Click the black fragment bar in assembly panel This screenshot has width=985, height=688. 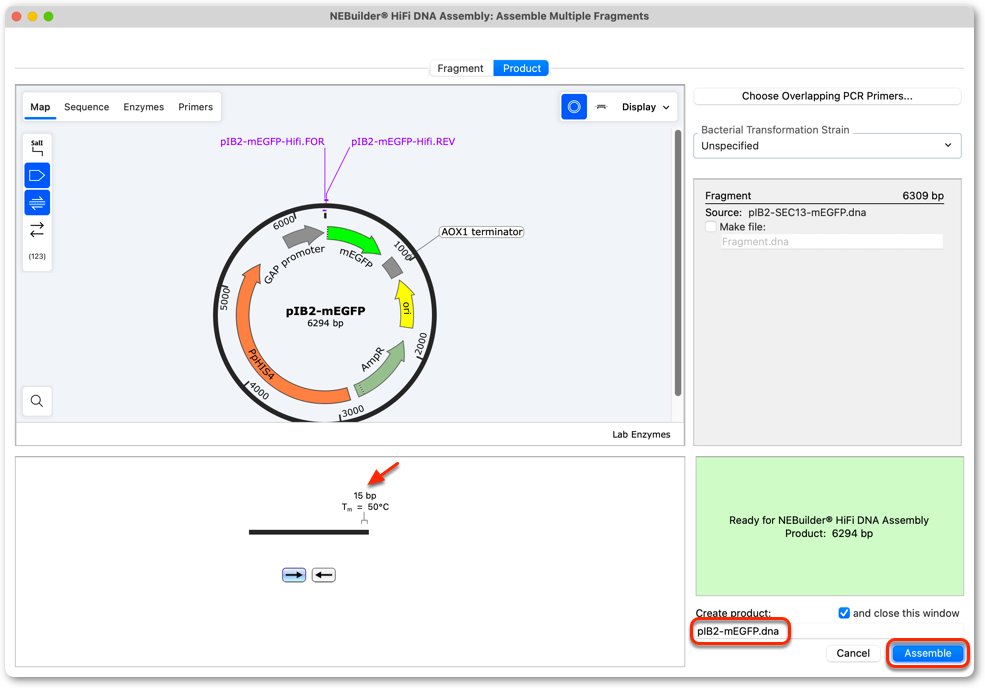click(308, 532)
